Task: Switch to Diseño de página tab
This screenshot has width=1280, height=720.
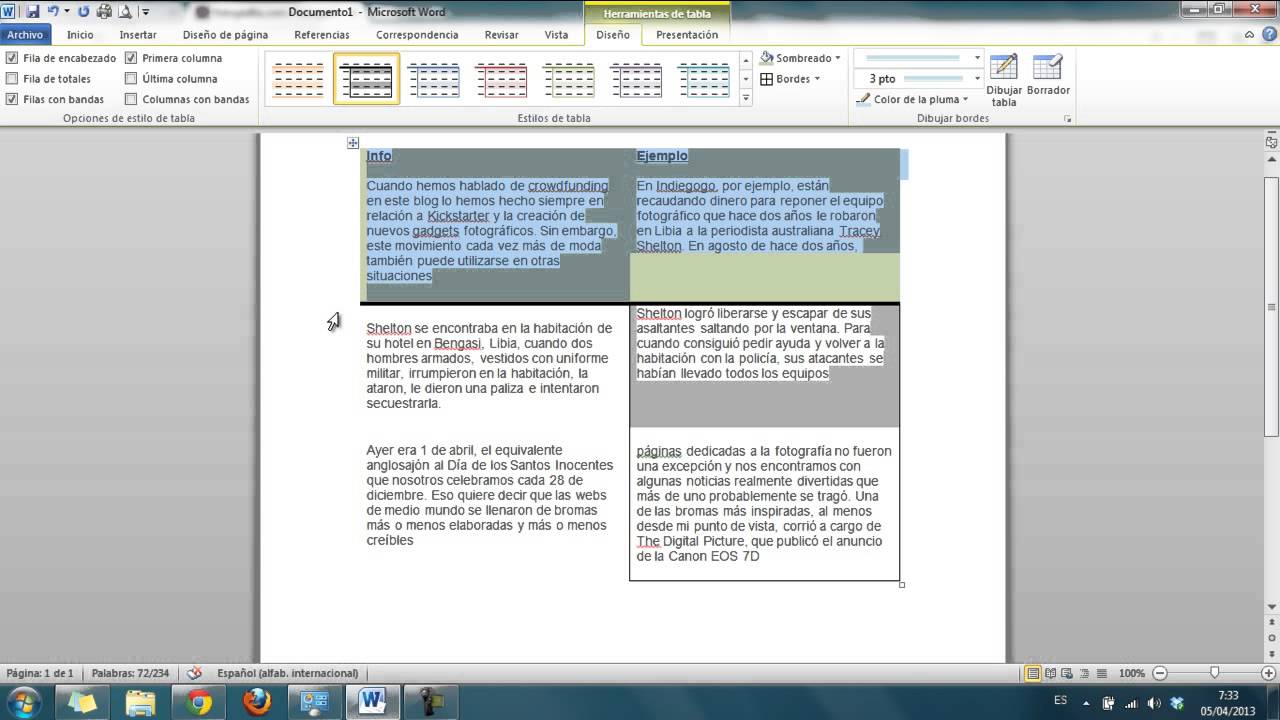Action: 225,34
